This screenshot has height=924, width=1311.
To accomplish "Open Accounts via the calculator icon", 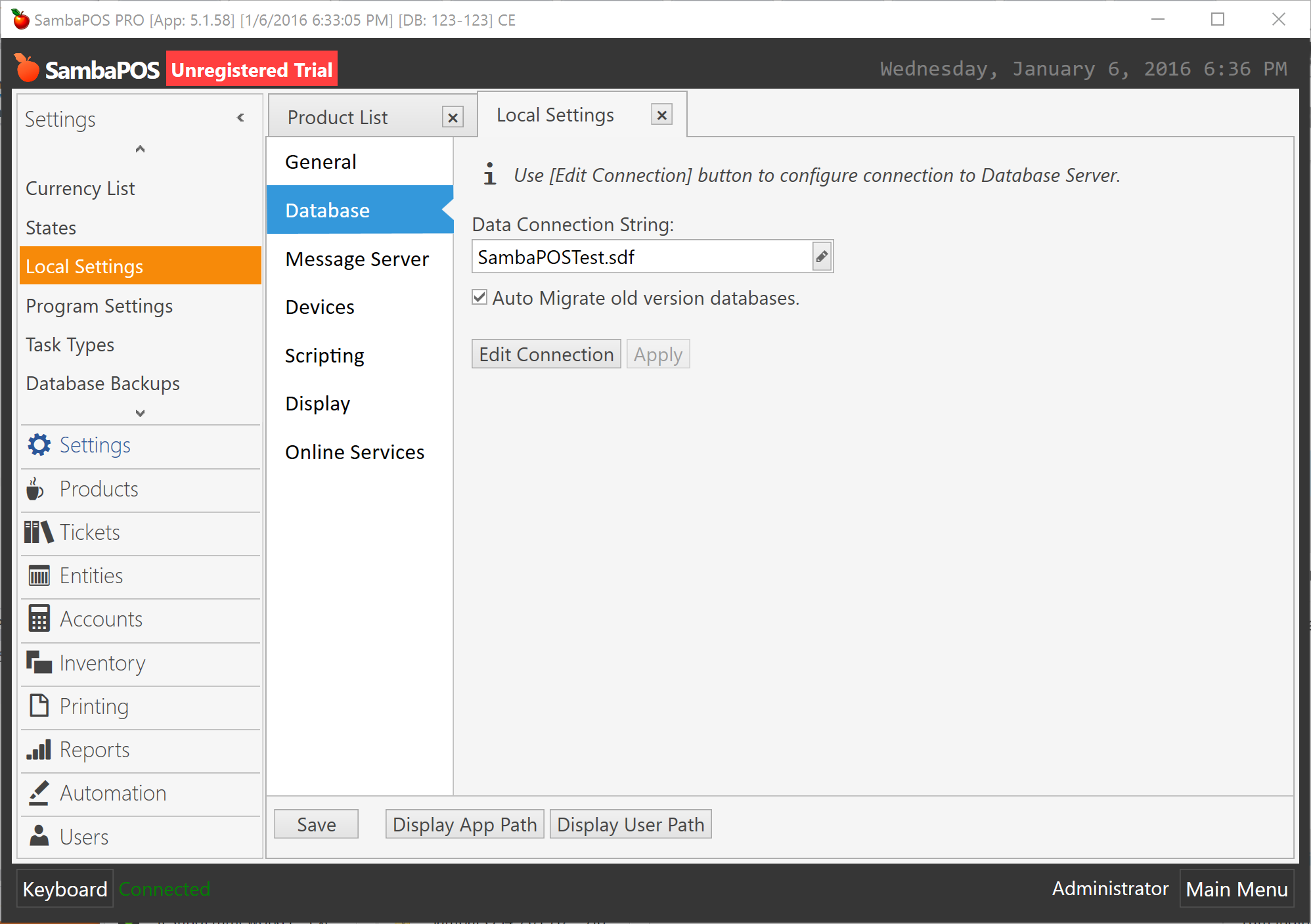I will click(x=39, y=619).
